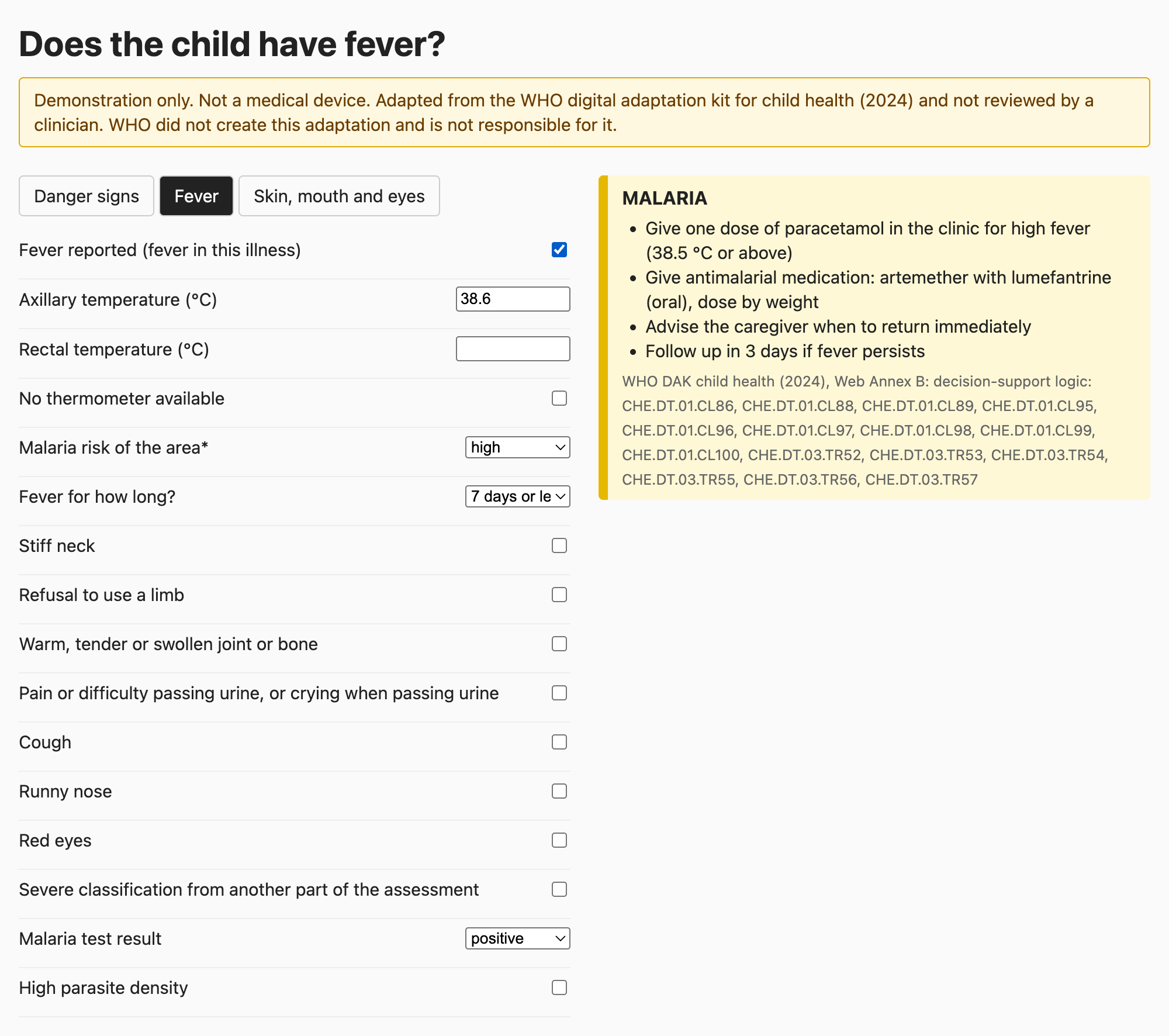The image size is (1169, 1036).
Task: Switch to the Danger signs tab
Action: pyautogui.click(x=87, y=196)
